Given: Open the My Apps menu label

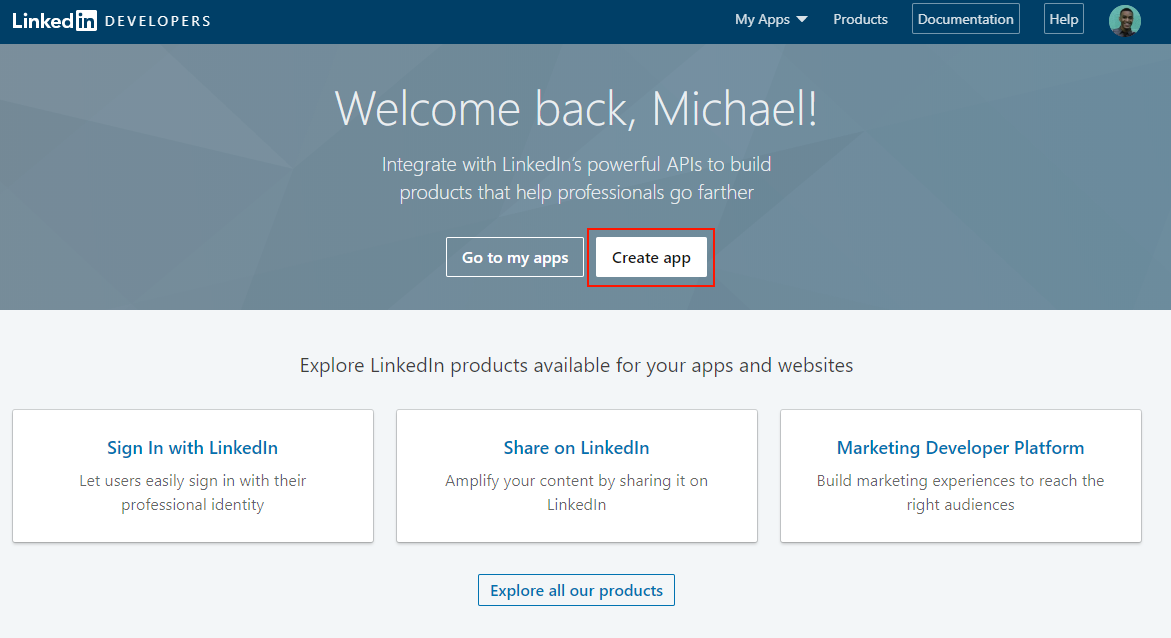Looking at the screenshot, I should coord(762,19).
